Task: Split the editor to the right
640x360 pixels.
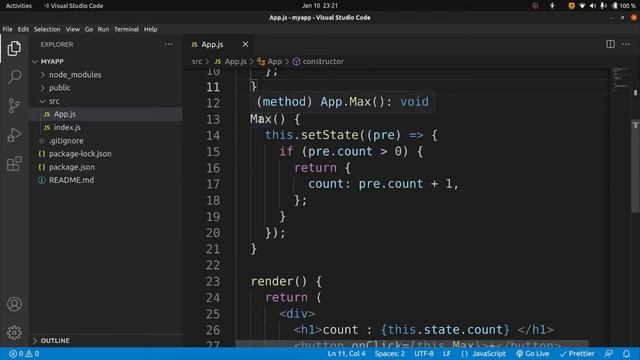Action: (610, 44)
